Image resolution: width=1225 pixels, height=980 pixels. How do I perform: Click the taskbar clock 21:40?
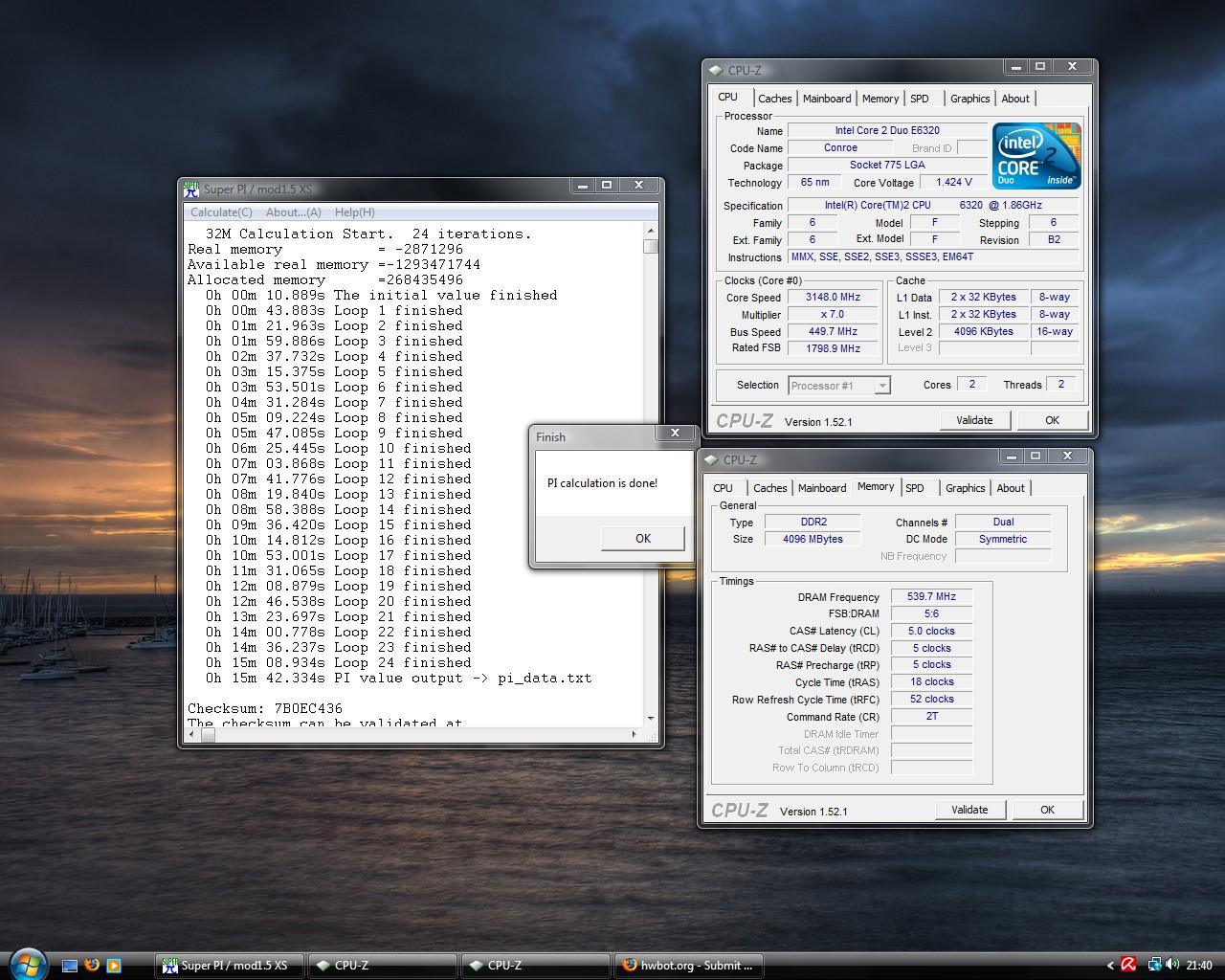(x=1199, y=966)
